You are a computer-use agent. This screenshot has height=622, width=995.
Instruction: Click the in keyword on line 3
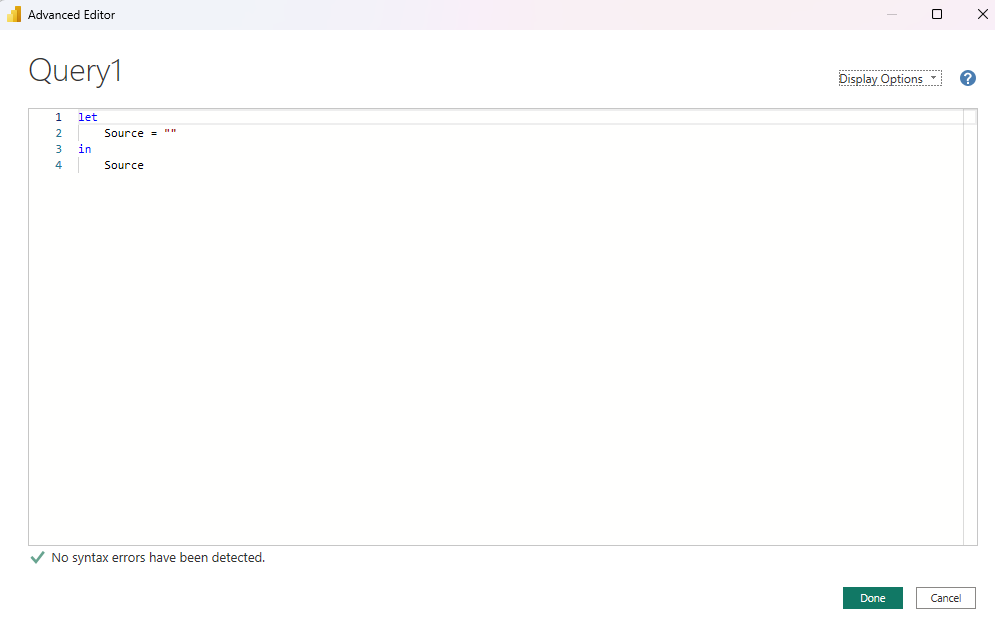click(x=84, y=148)
